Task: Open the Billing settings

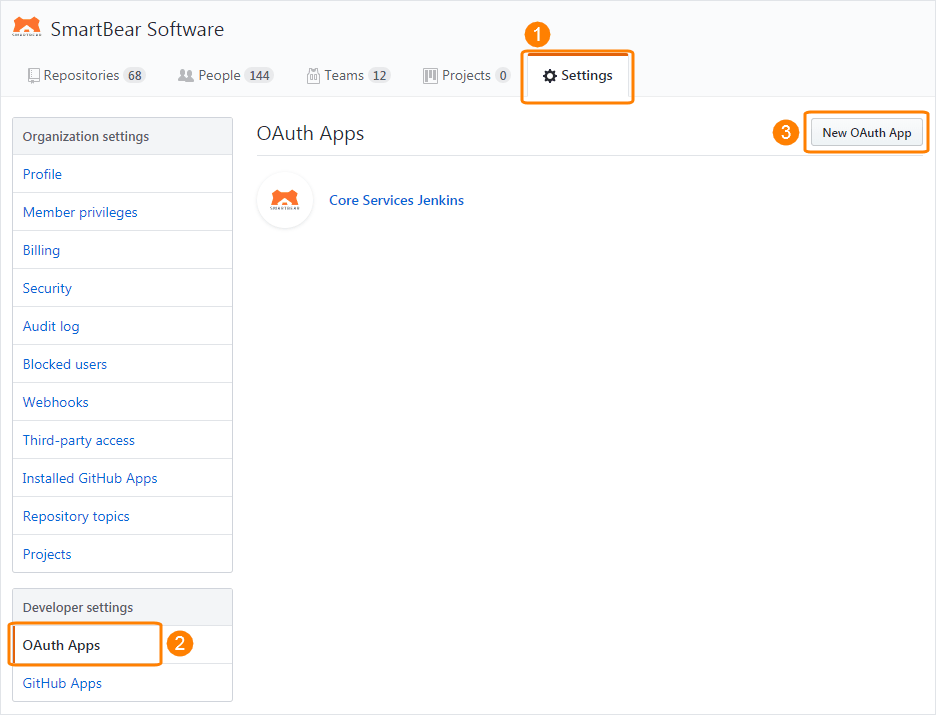Action: point(40,250)
